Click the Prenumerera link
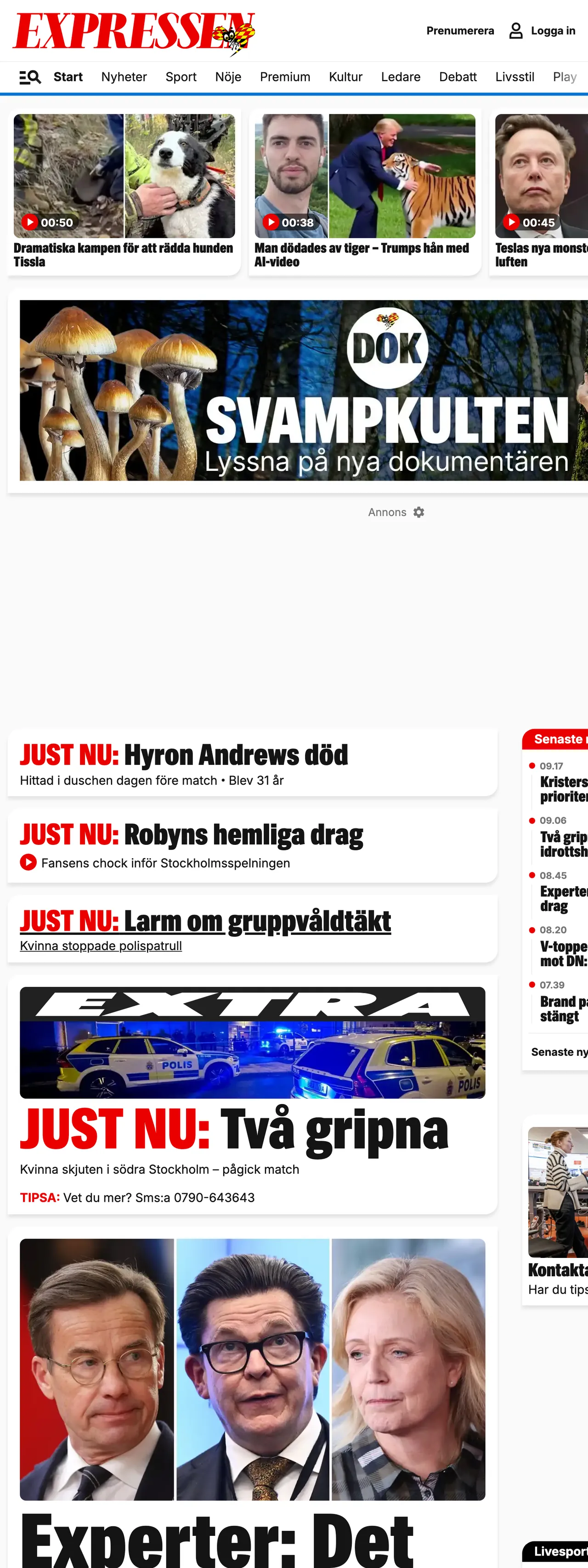Viewport: 588px width, 1568px height. point(460,30)
